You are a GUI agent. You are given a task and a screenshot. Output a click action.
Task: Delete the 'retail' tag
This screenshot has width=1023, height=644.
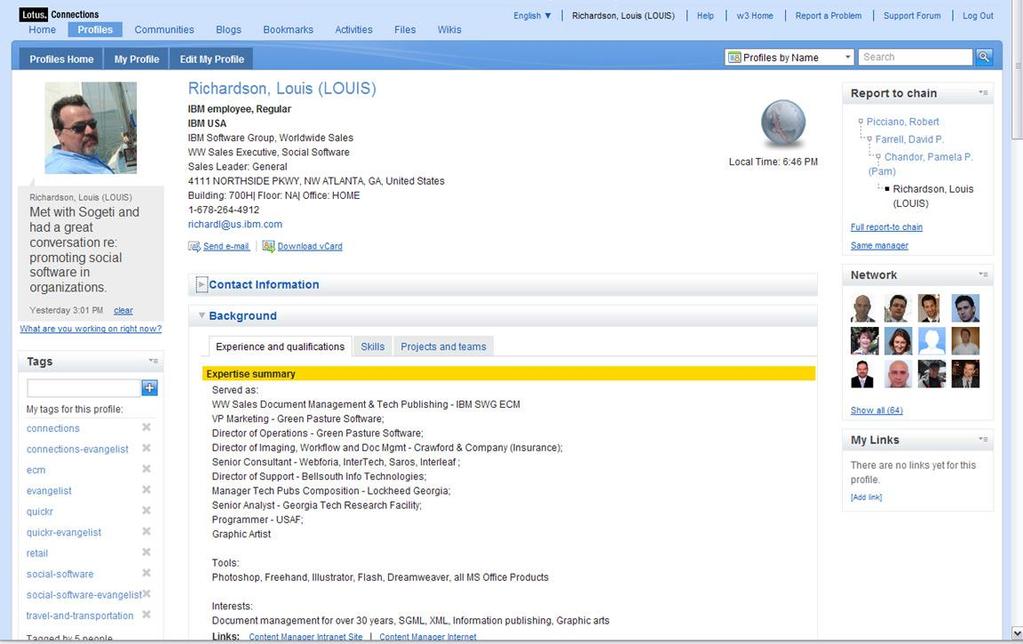point(146,553)
